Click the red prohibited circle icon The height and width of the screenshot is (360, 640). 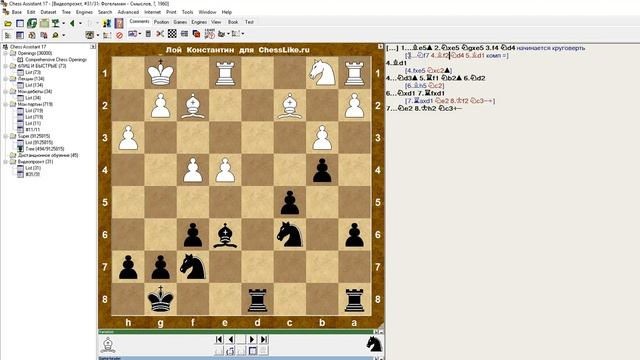(x=119, y=35)
